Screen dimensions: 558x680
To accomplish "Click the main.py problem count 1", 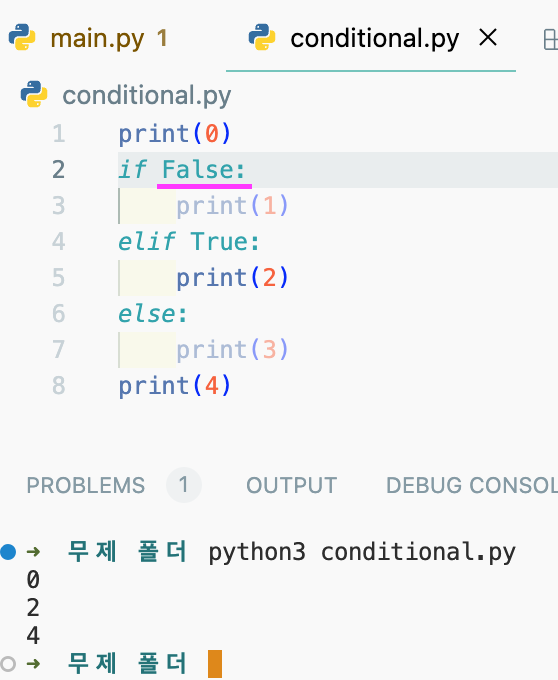I will click(162, 38).
